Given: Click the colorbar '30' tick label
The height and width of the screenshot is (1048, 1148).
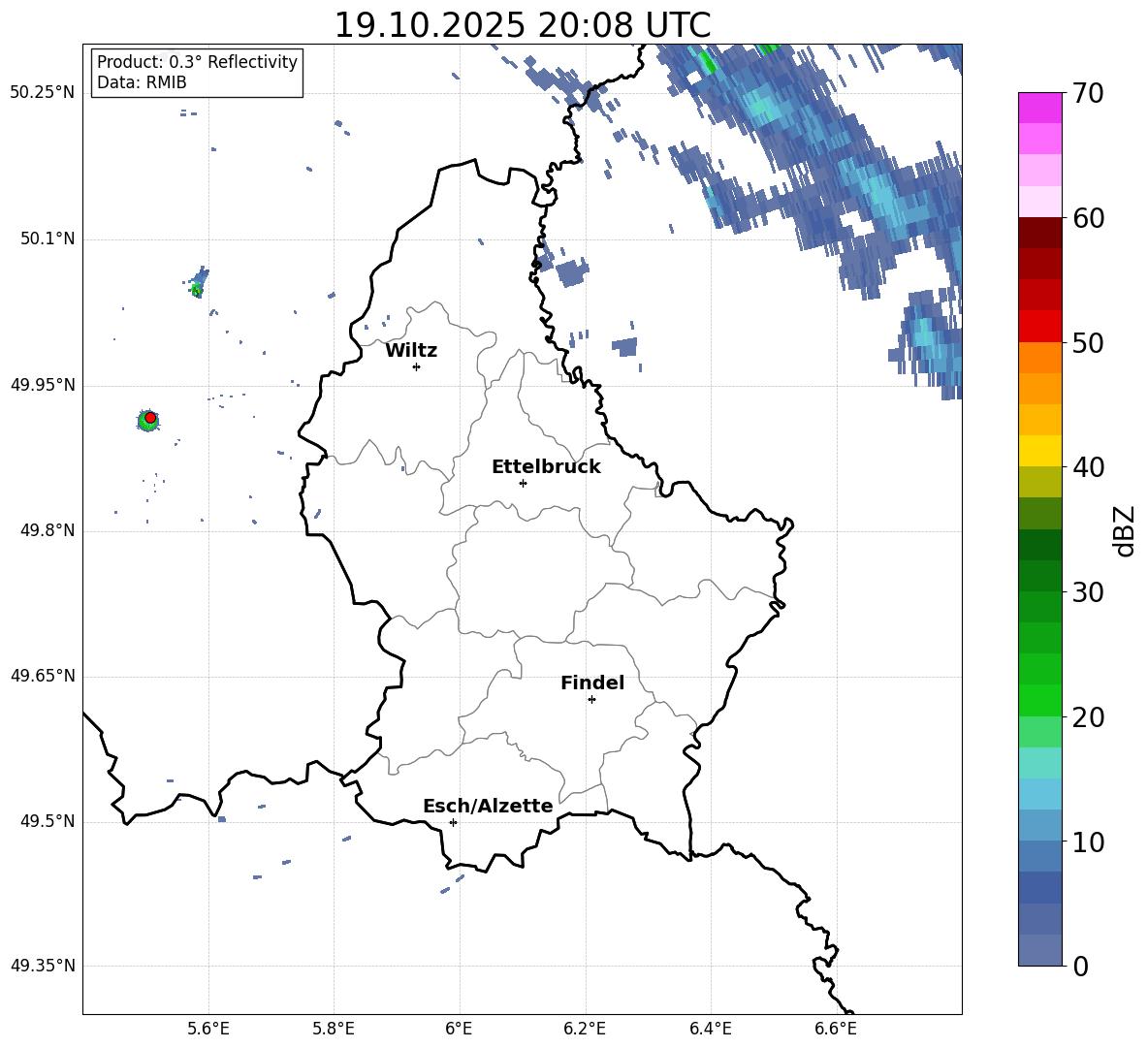Looking at the screenshot, I should point(1088,592).
